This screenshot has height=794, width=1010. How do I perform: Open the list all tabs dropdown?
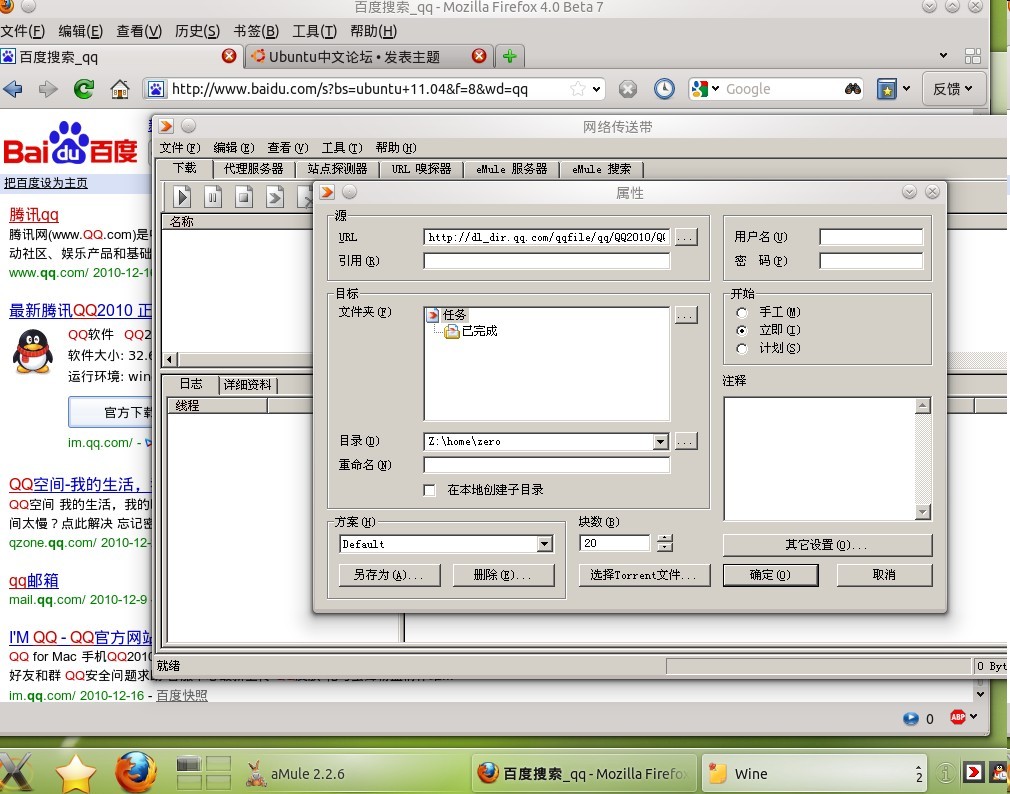(943, 55)
